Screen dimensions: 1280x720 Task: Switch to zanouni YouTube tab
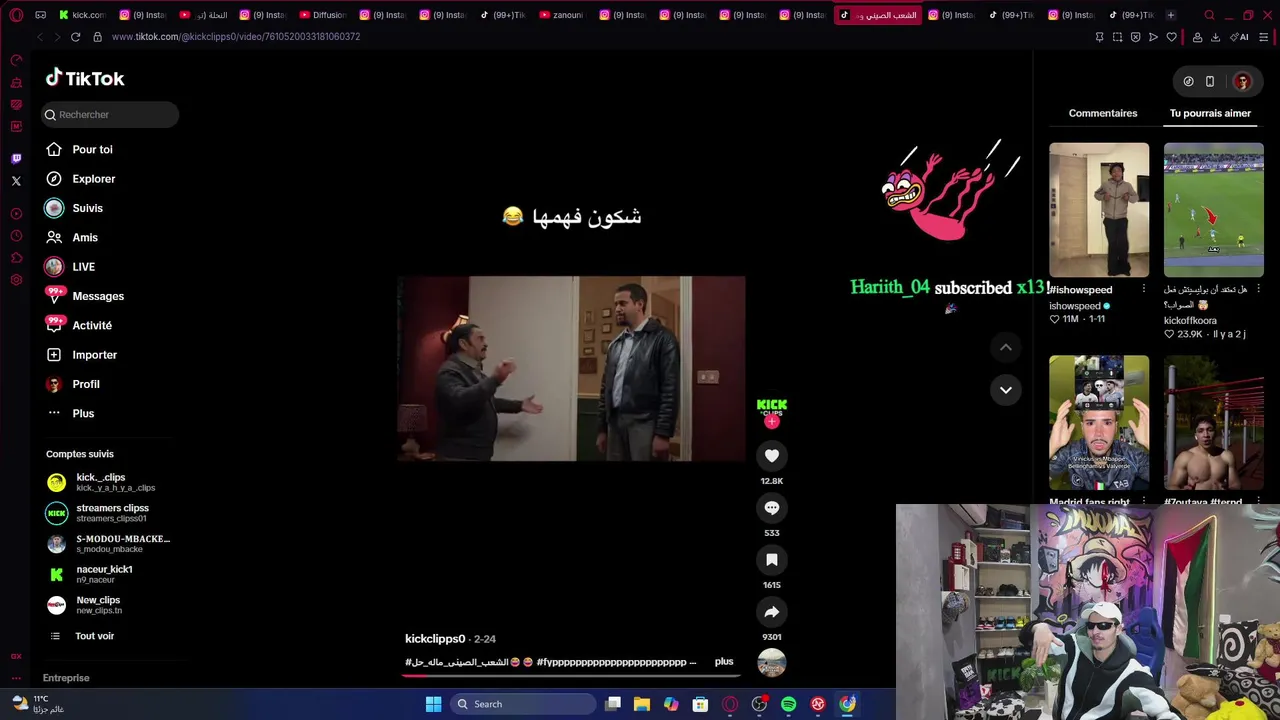tap(561, 15)
